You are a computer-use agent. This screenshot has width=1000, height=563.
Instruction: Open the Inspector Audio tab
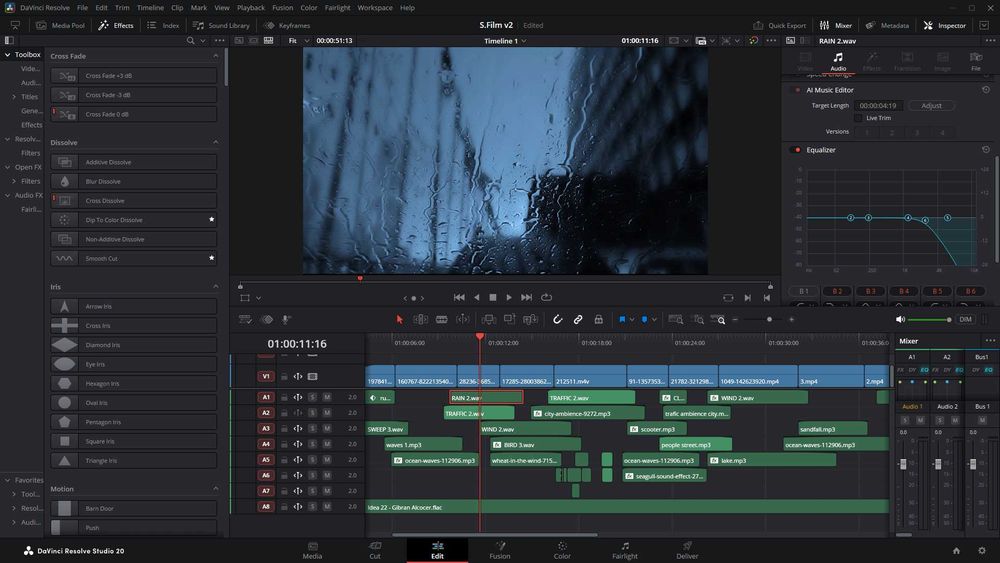pos(838,62)
